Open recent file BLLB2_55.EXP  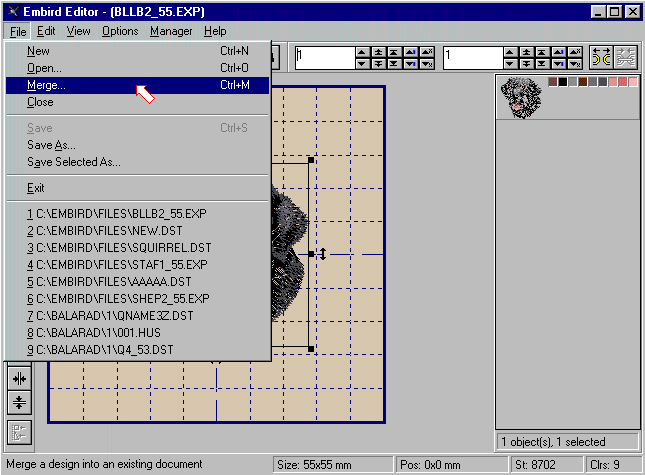click(x=137, y=214)
